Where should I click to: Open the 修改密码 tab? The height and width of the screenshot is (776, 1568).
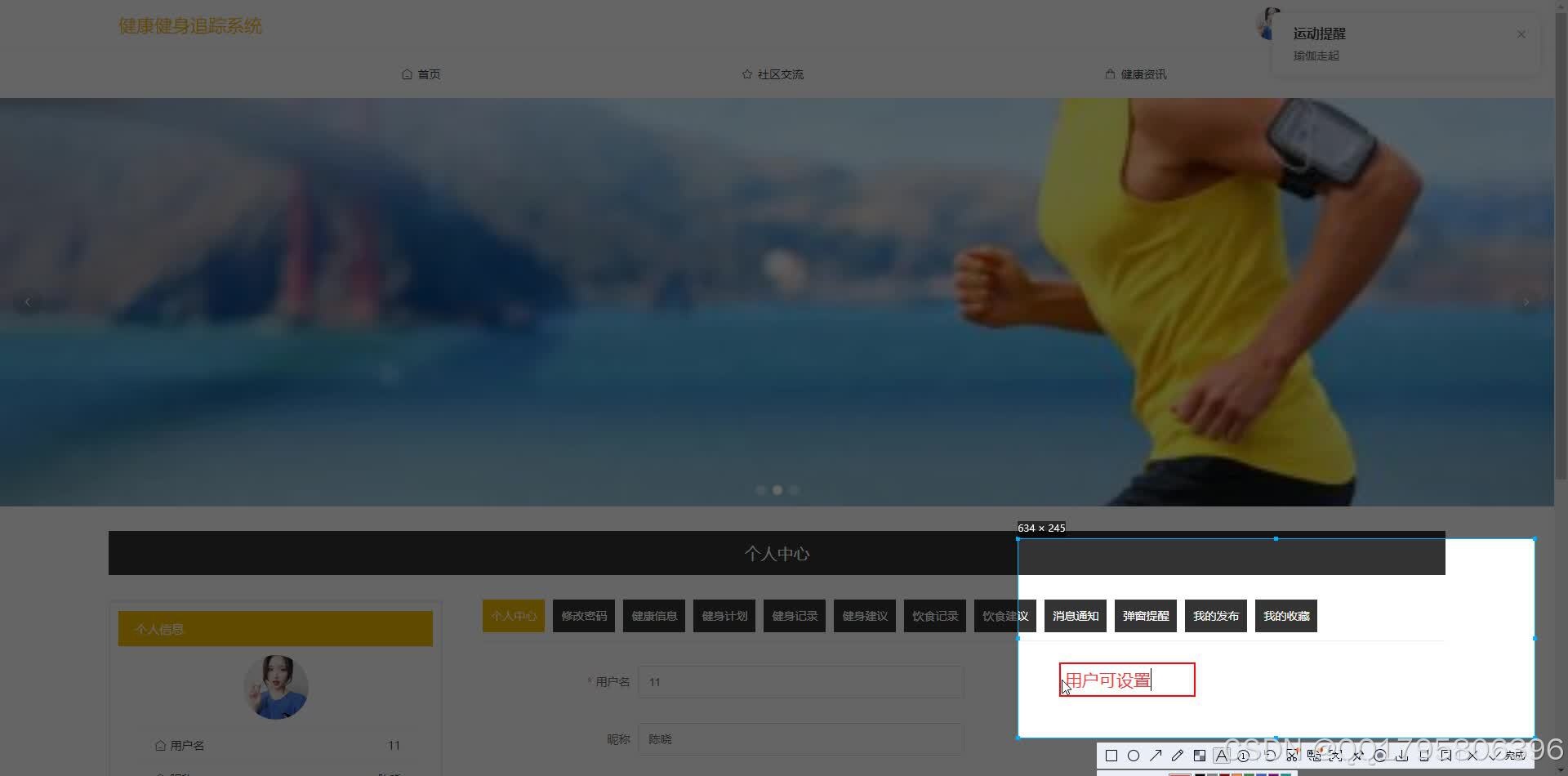(x=584, y=616)
